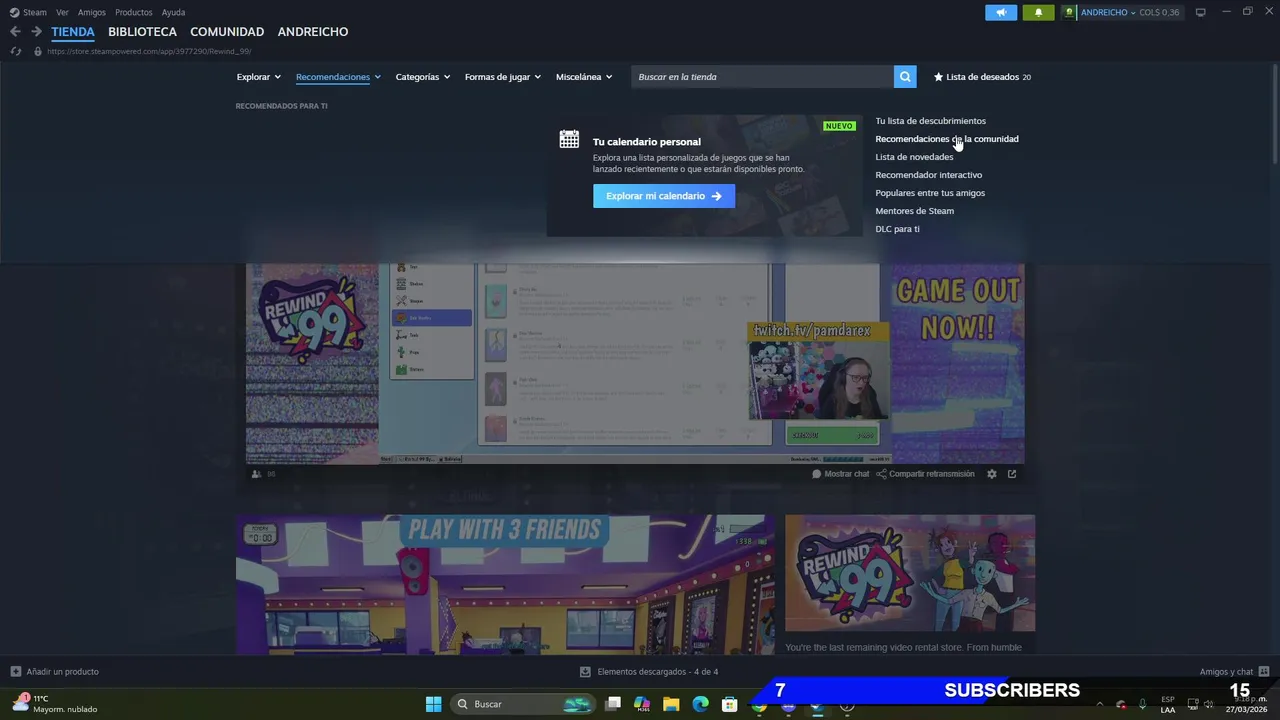Open the green notifications bell

pyautogui.click(x=1038, y=12)
